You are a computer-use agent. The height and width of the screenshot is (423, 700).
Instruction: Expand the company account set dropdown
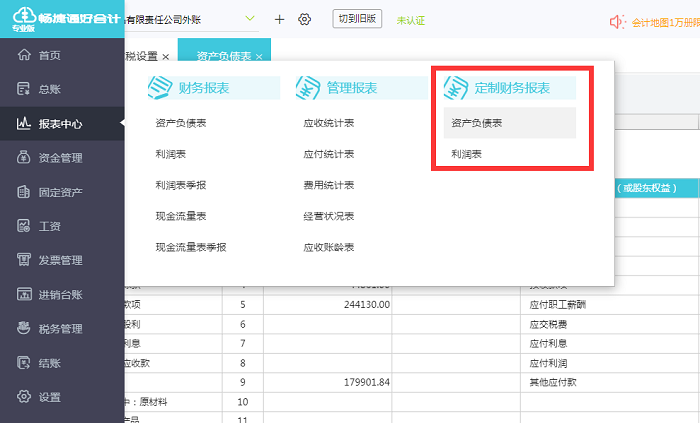(250, 18)
